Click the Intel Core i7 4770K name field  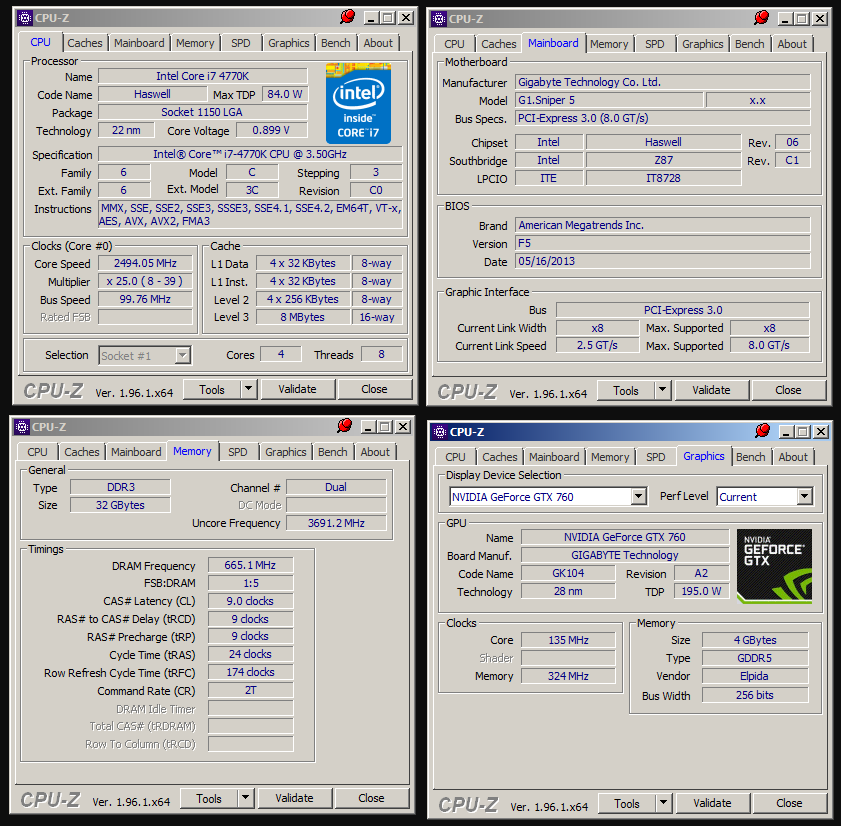point(203,76)
